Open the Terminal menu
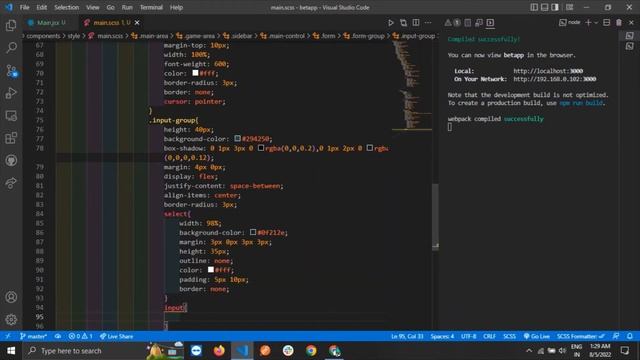Screen dimensions: 640x360 pyautogui.click(x=151, y=7)
